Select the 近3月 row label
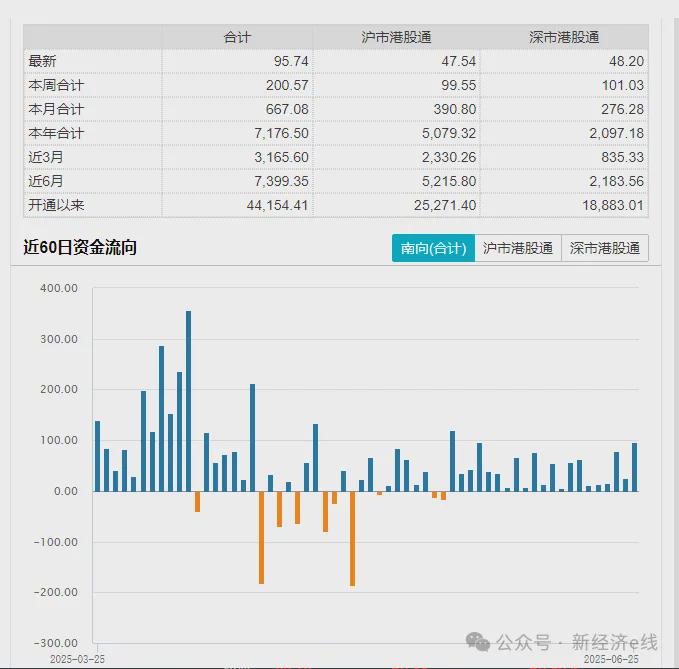Viewport: 679px width, 669px height. [46, 157]
